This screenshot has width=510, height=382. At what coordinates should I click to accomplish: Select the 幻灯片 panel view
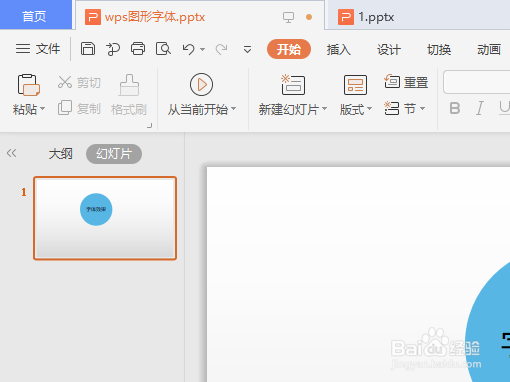coord(114,154)
